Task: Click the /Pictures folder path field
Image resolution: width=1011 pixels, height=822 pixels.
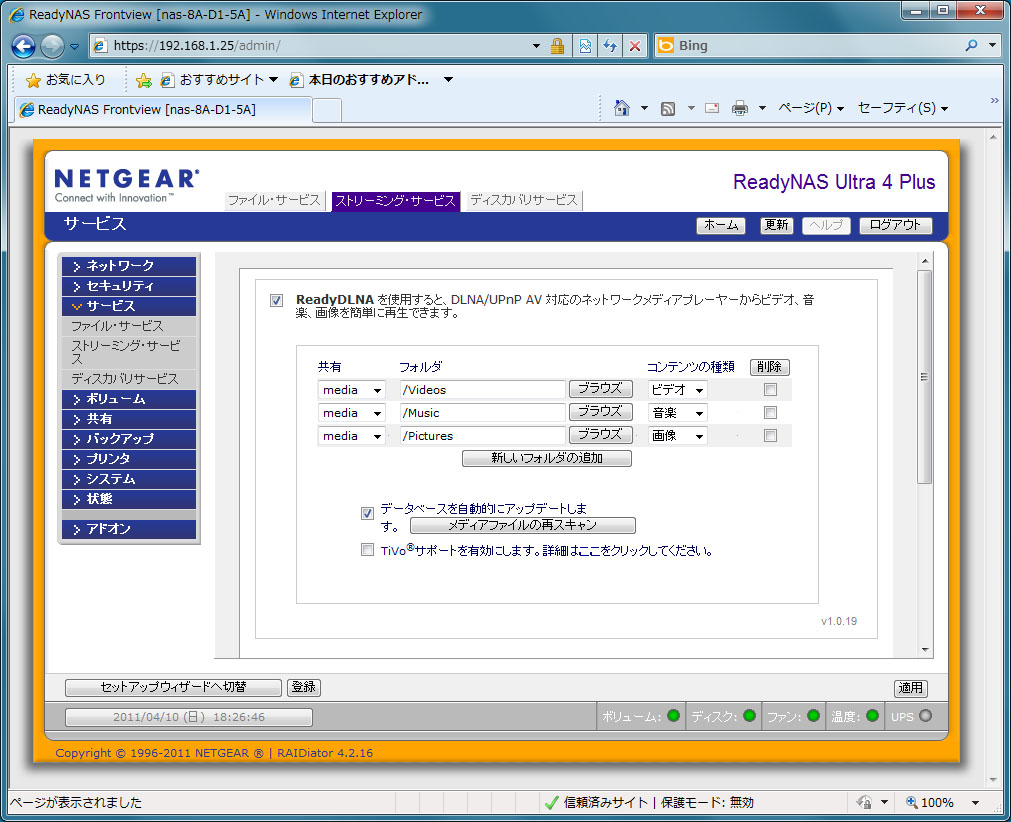Action: 482,436
